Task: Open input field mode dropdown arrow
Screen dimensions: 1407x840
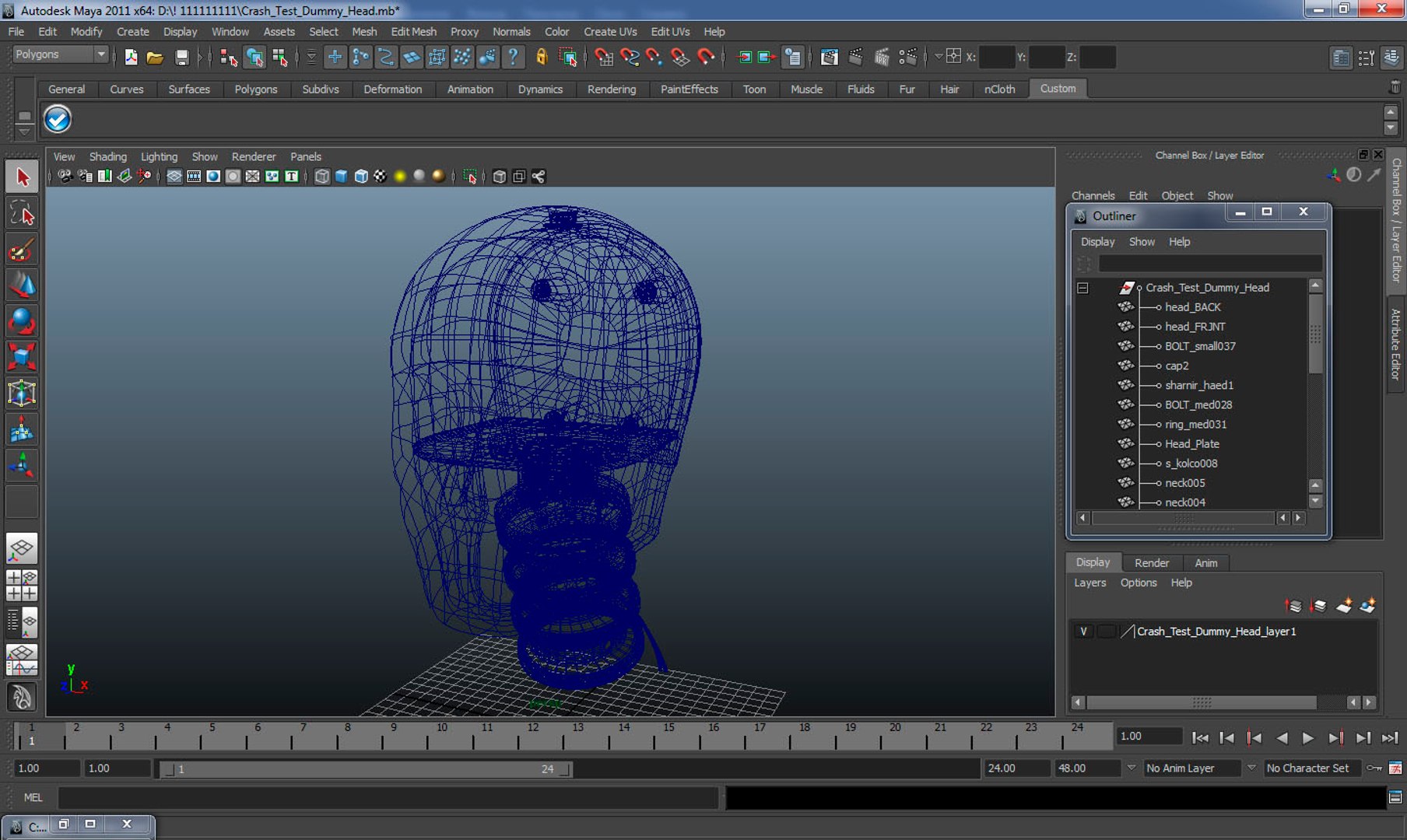Action: [938, 57]
